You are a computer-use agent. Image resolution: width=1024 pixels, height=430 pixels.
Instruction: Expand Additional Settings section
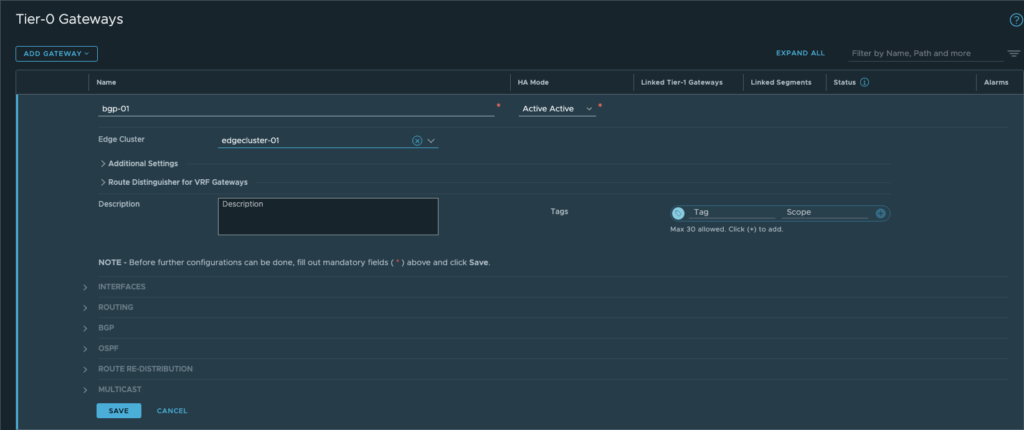138,163
